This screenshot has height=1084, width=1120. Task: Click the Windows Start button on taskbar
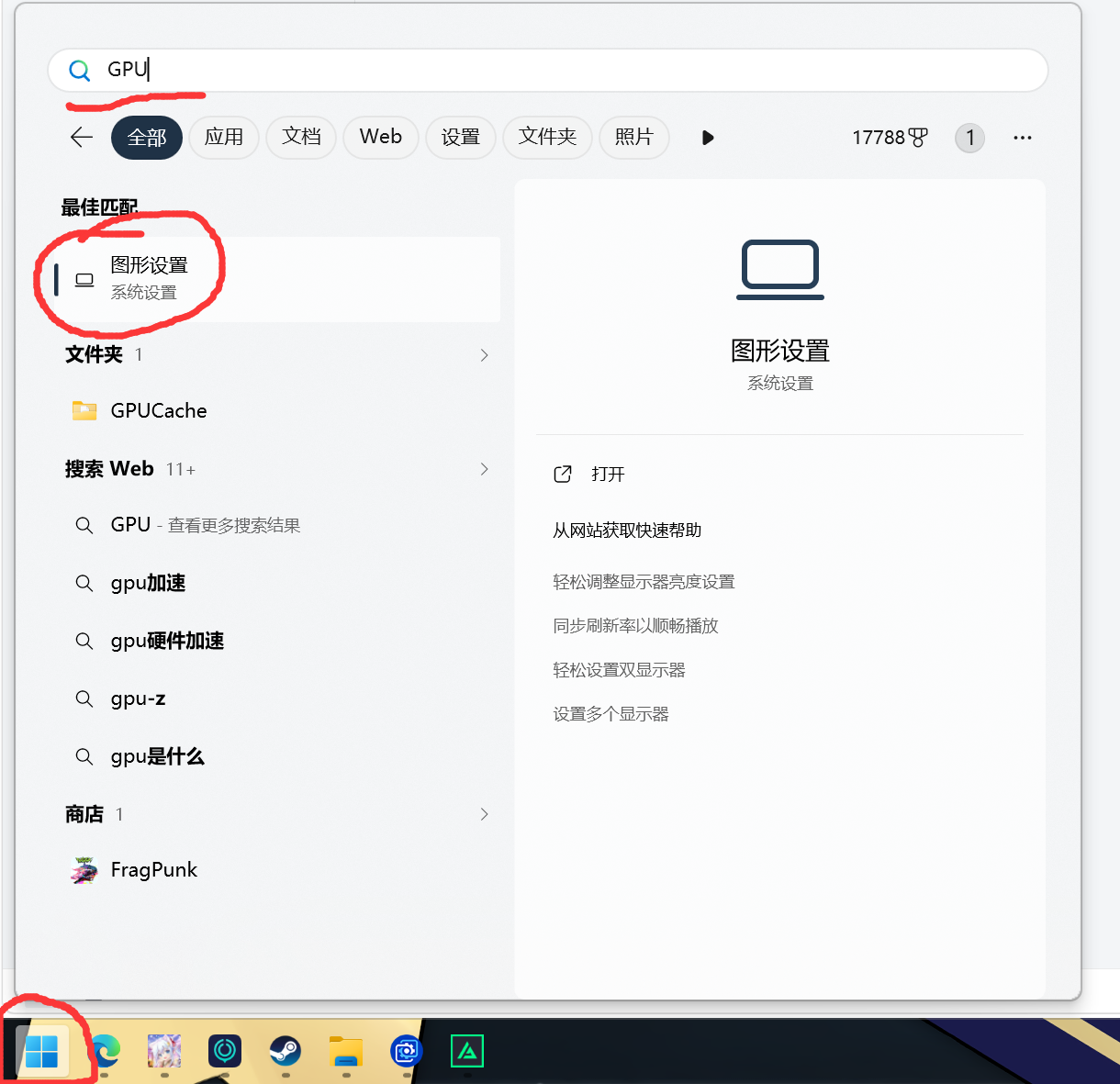(x=42, y=1051)
